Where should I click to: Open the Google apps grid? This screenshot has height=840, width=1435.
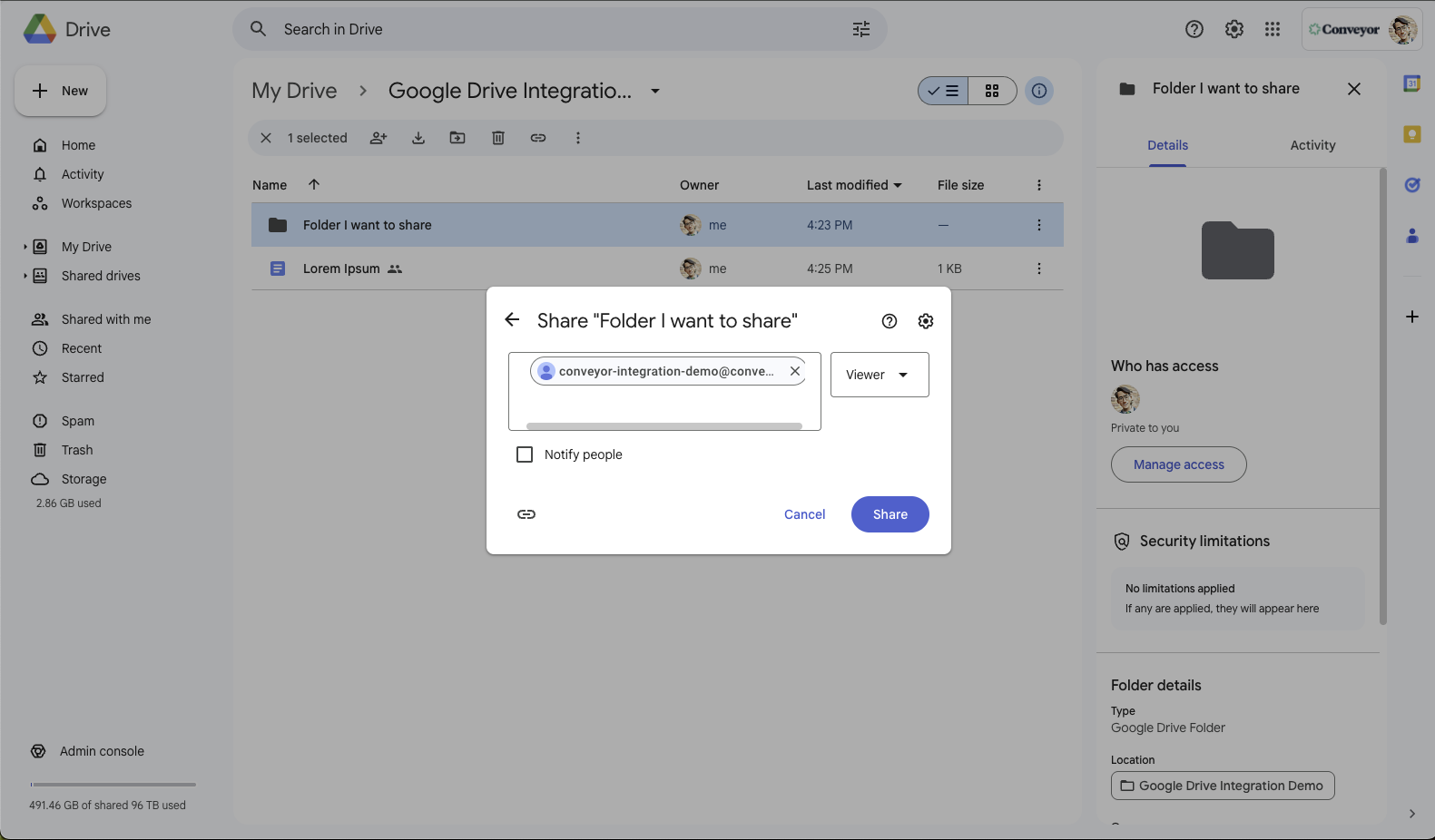coord(1273,29)
